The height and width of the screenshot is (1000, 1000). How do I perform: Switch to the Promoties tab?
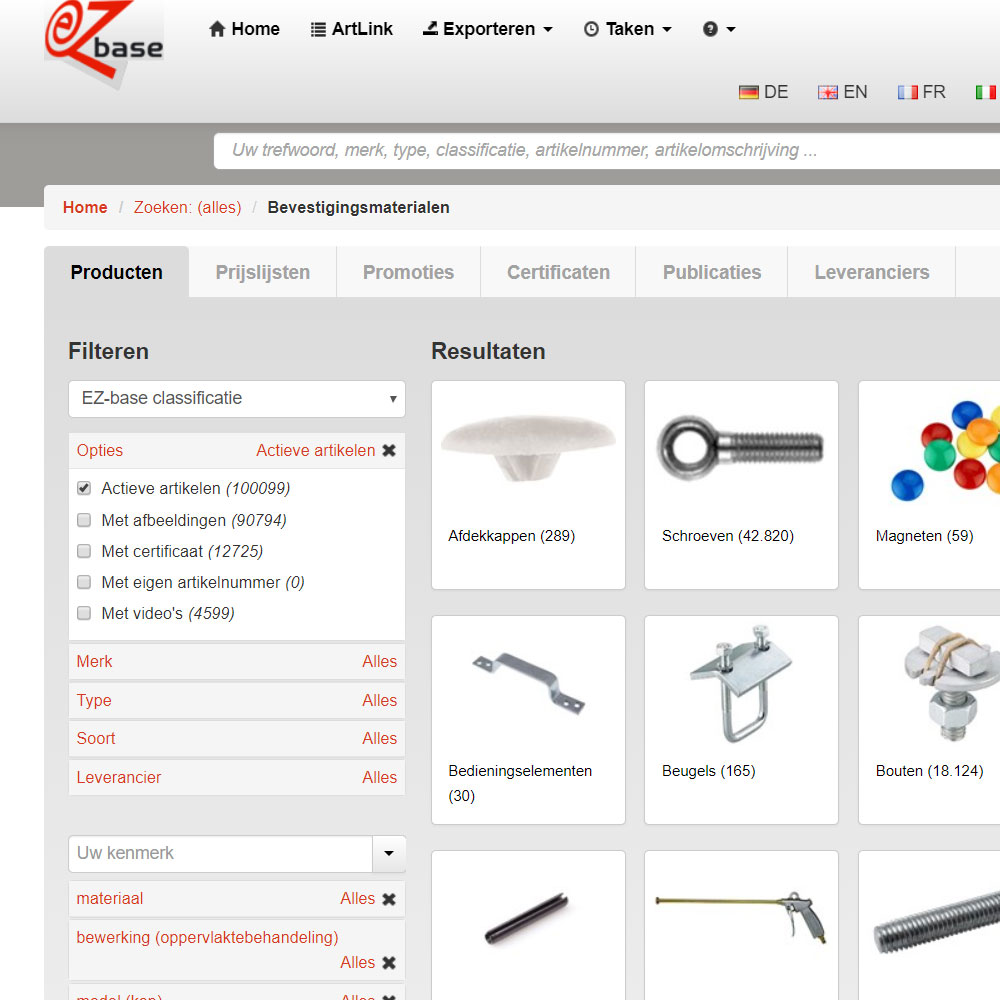408,272
